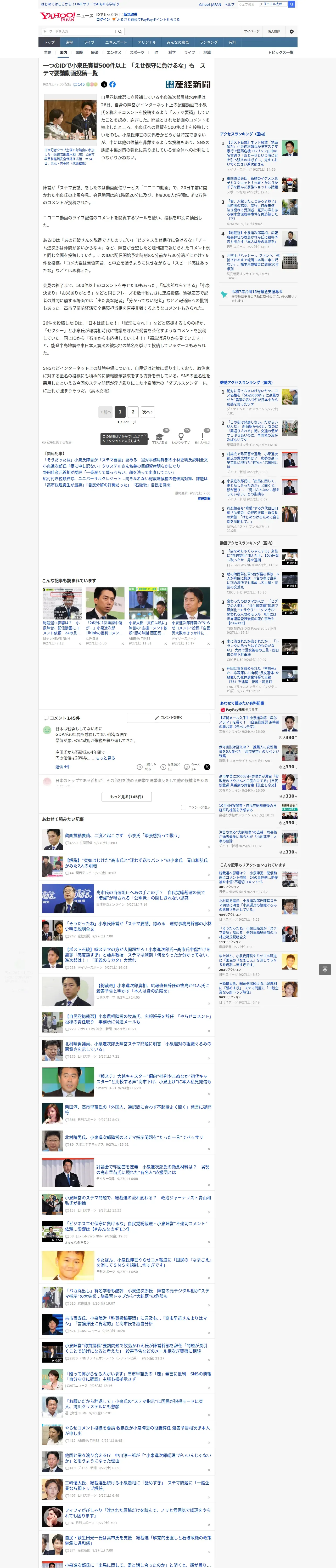Viewport: 336px width, 1568px height.
Task: Select the ランキング navigation tab
Action: [x=209, y=43]
